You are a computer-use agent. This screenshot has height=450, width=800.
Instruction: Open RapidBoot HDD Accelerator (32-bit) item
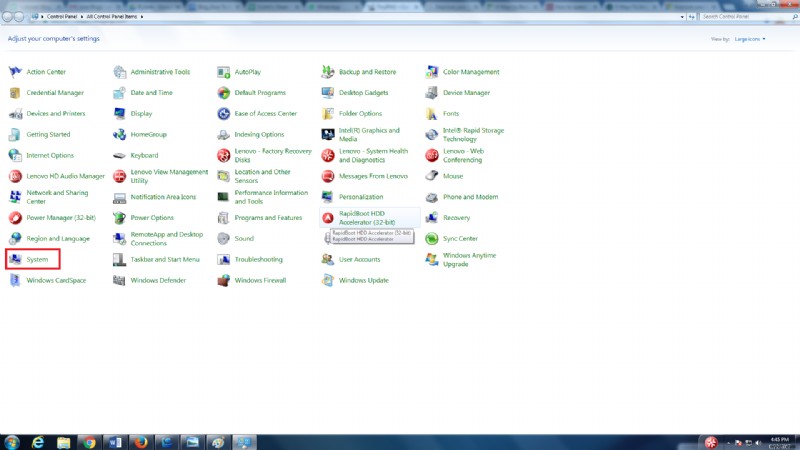click(370, 218)
